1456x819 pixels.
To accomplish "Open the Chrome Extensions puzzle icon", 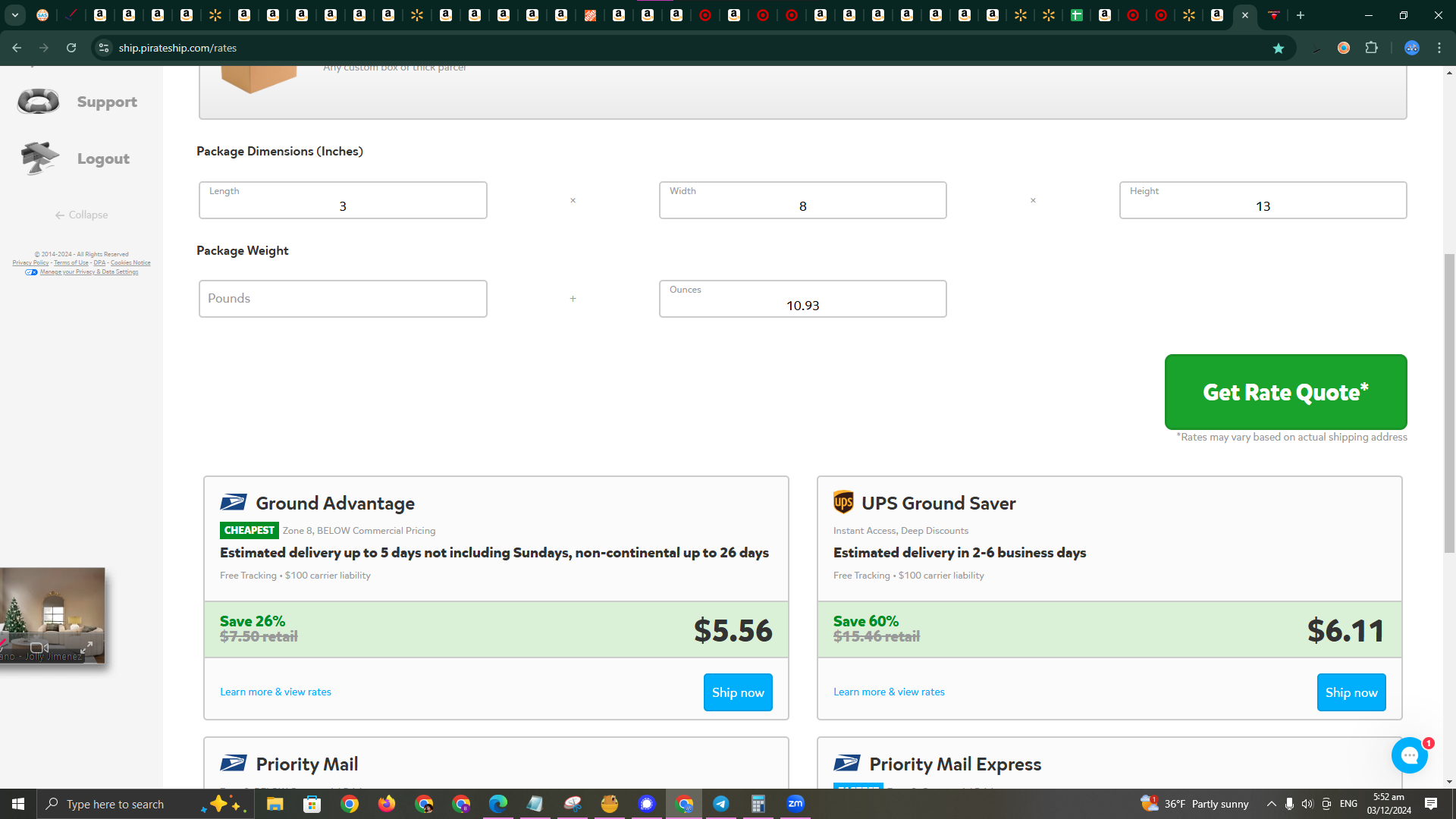I will (1371, 48).
